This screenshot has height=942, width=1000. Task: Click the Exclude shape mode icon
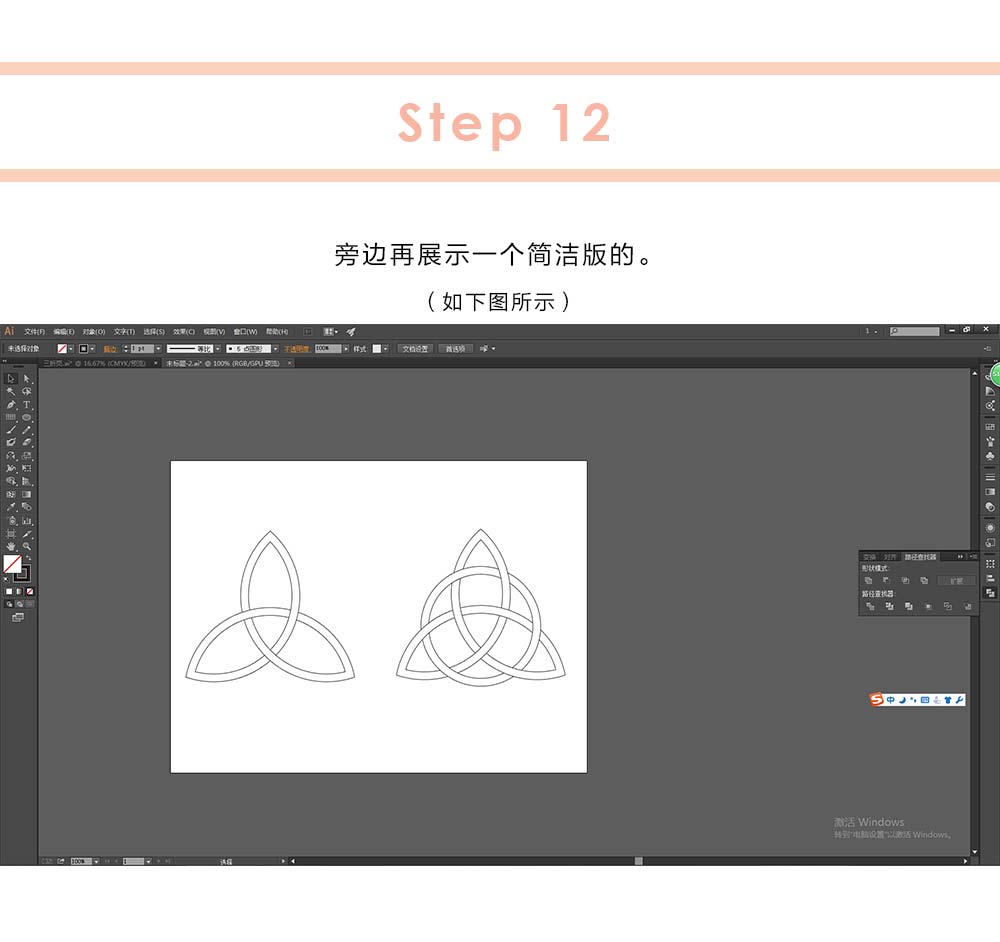coord(924,580)
